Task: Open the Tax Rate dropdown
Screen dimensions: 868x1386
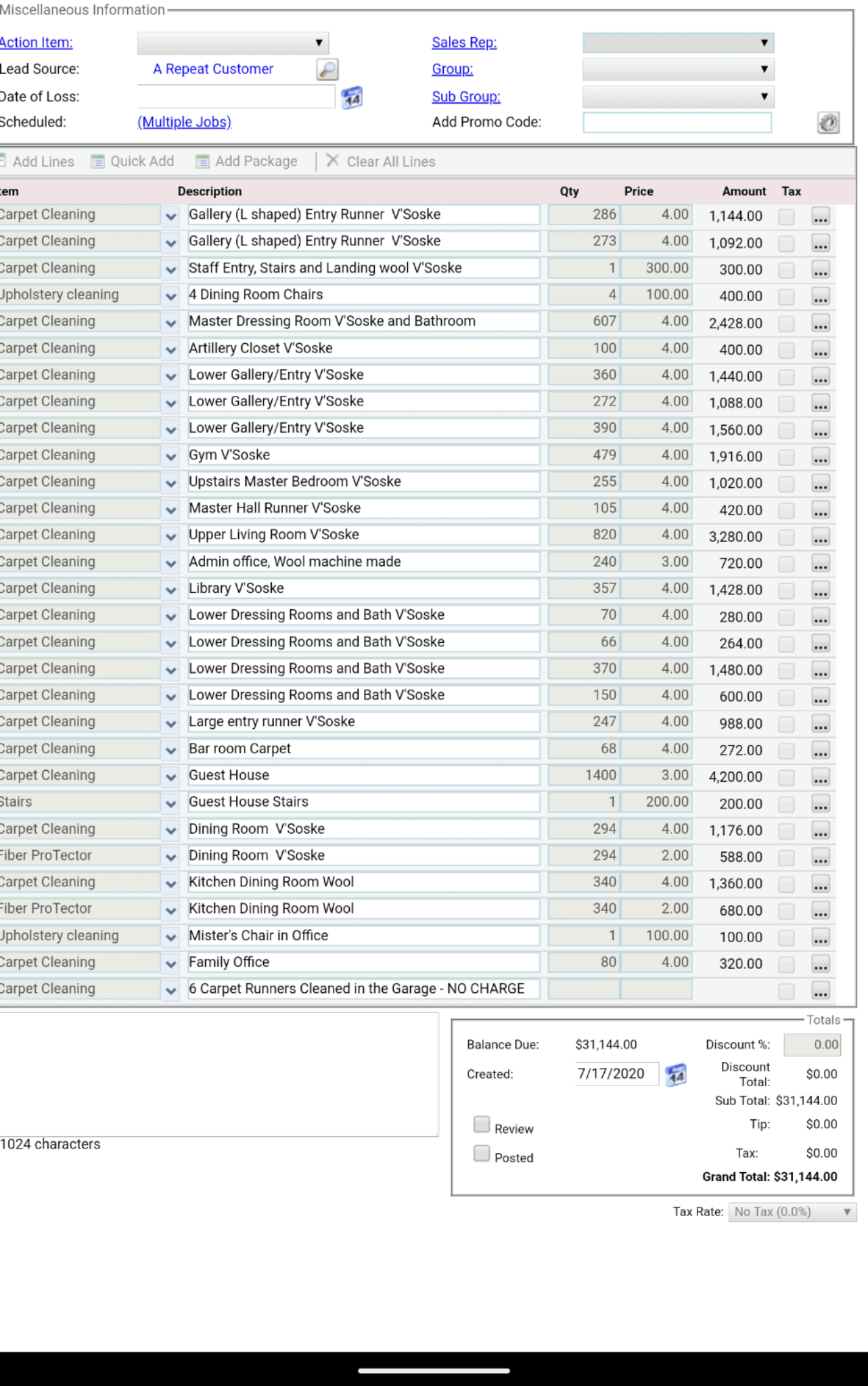Action: [792, 1212]
